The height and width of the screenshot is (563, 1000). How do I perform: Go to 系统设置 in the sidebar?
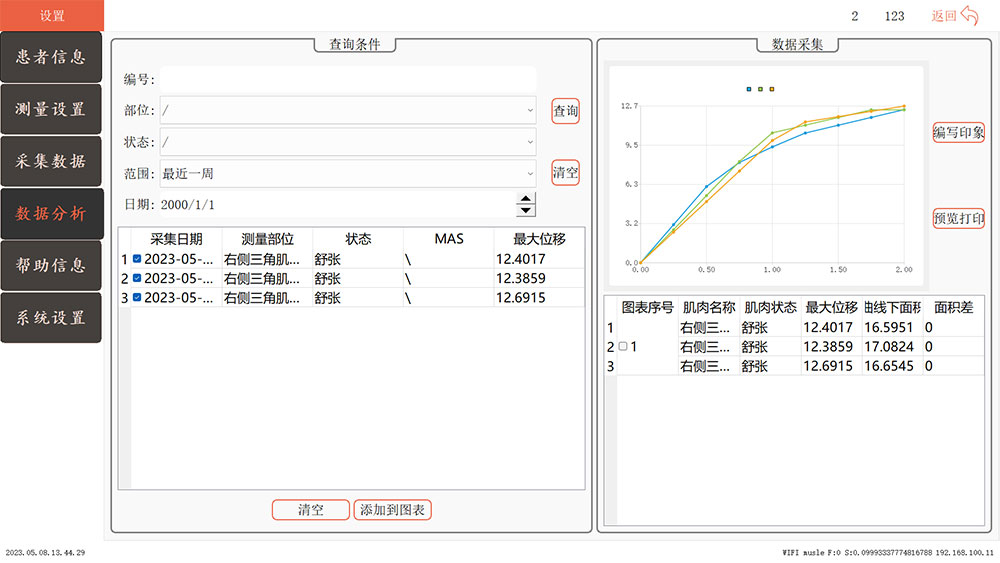click(x=51, y=317)
